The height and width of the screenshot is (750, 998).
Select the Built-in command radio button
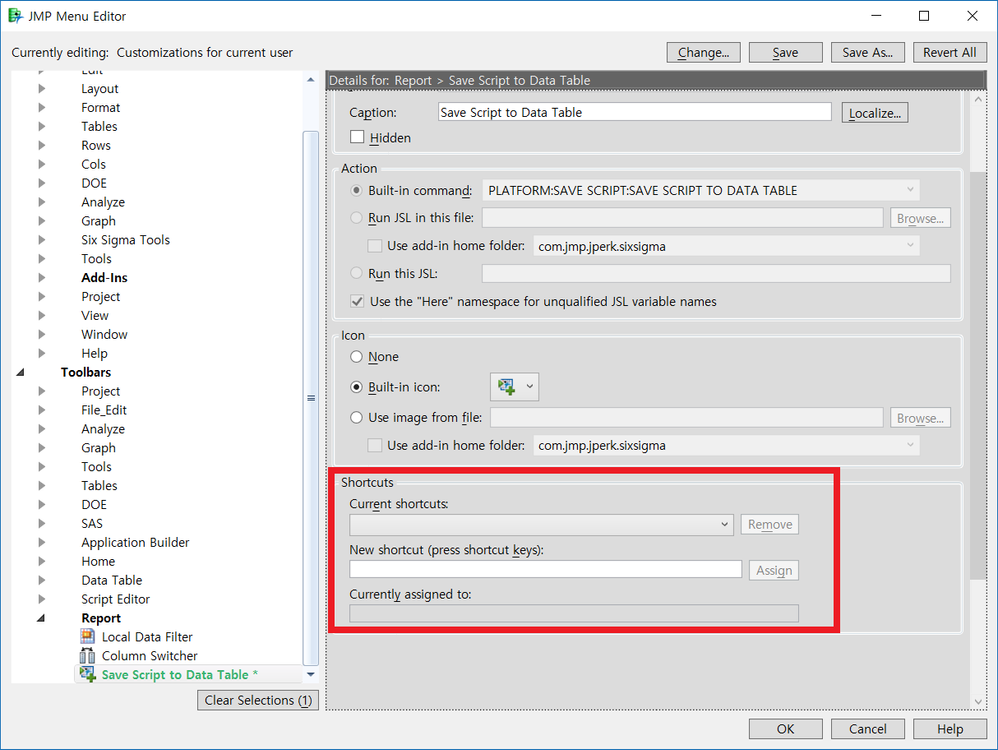pyautogui.click(x=356, y=190)
